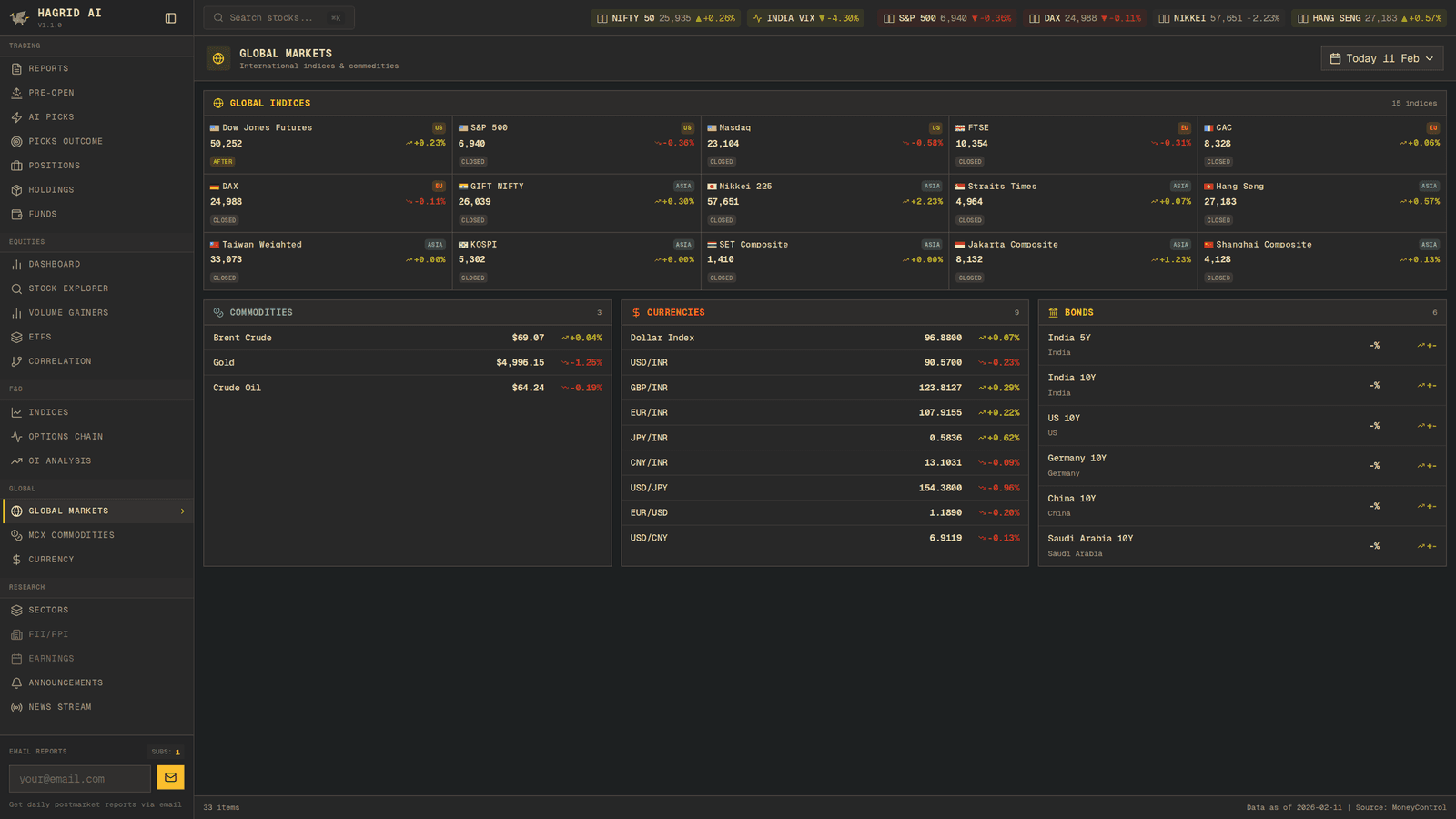The image size is (1456, 819).
Task: Navigate to Sectors in the sidebar
Action: click(x=96, y=610)
